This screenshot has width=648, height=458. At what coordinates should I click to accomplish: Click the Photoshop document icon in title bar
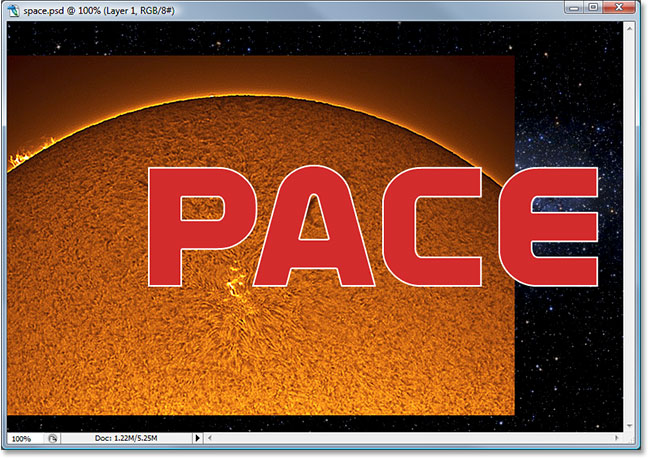coord(13,10)
